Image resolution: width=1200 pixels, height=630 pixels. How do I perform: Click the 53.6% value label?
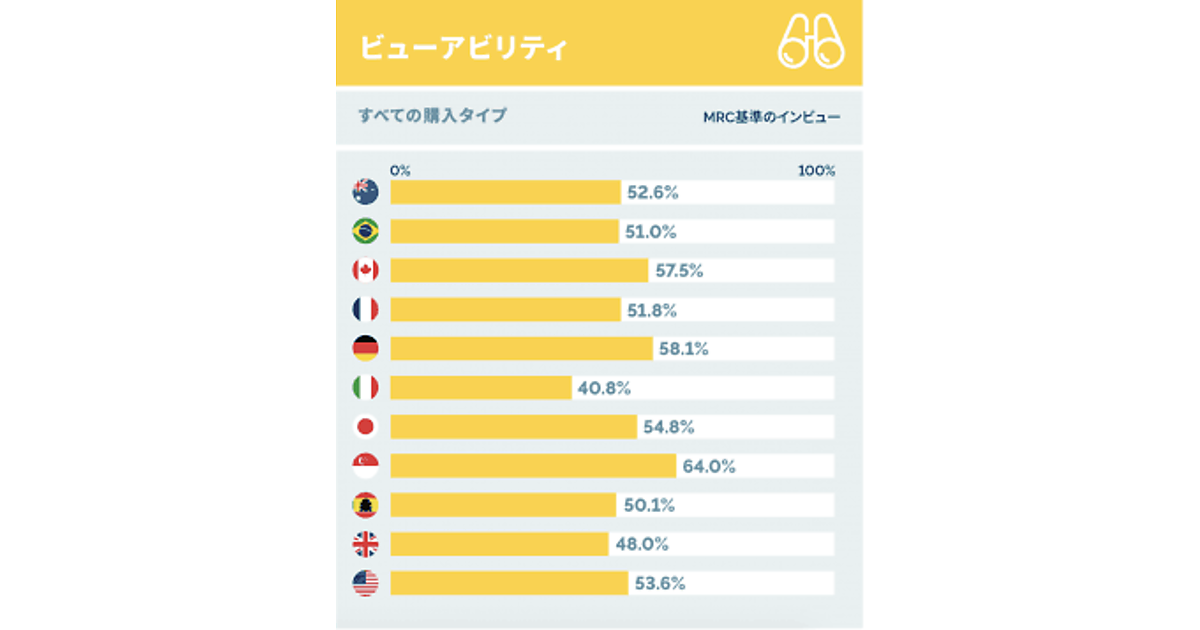click(x=660, y=584)
